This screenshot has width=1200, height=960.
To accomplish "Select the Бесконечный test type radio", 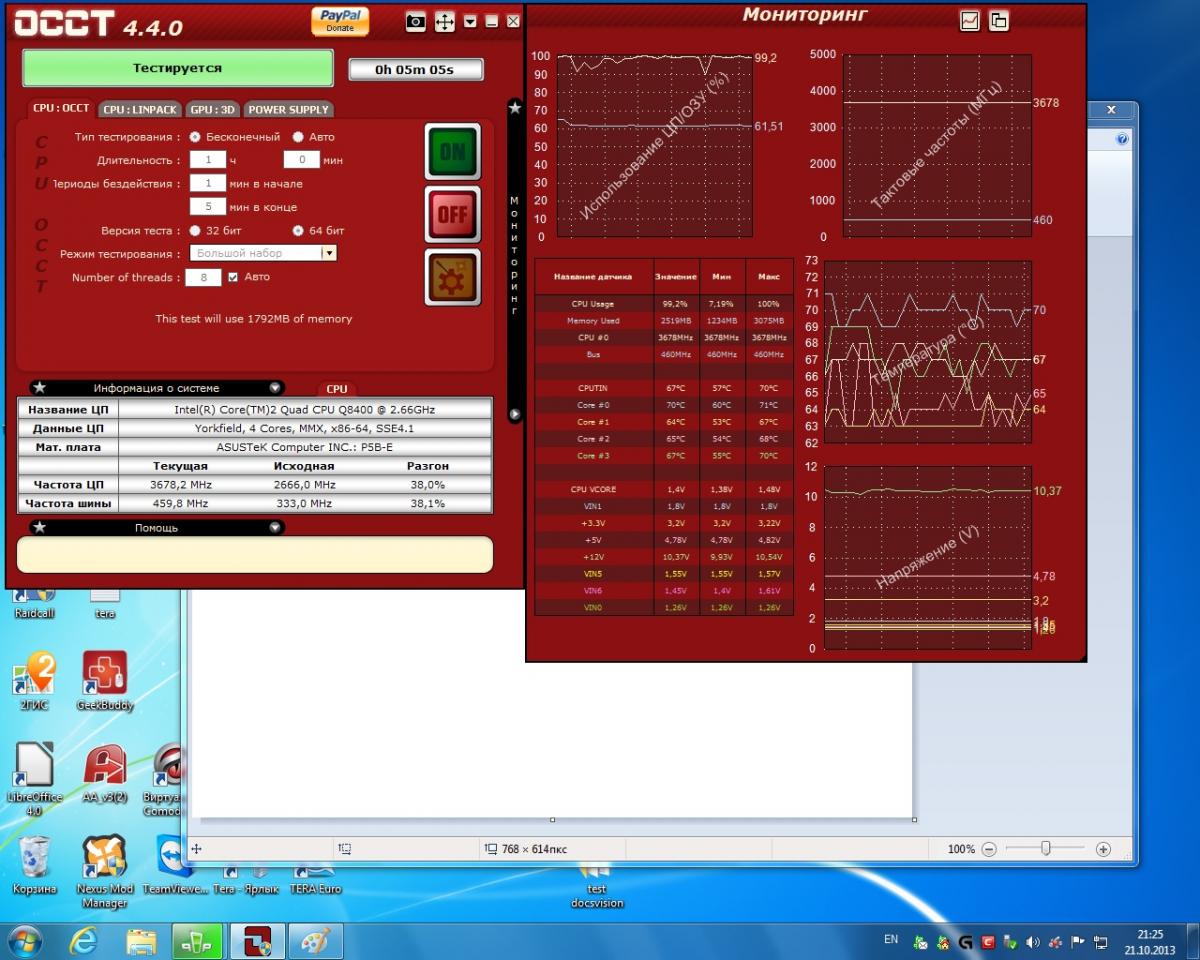I will 195,137.
